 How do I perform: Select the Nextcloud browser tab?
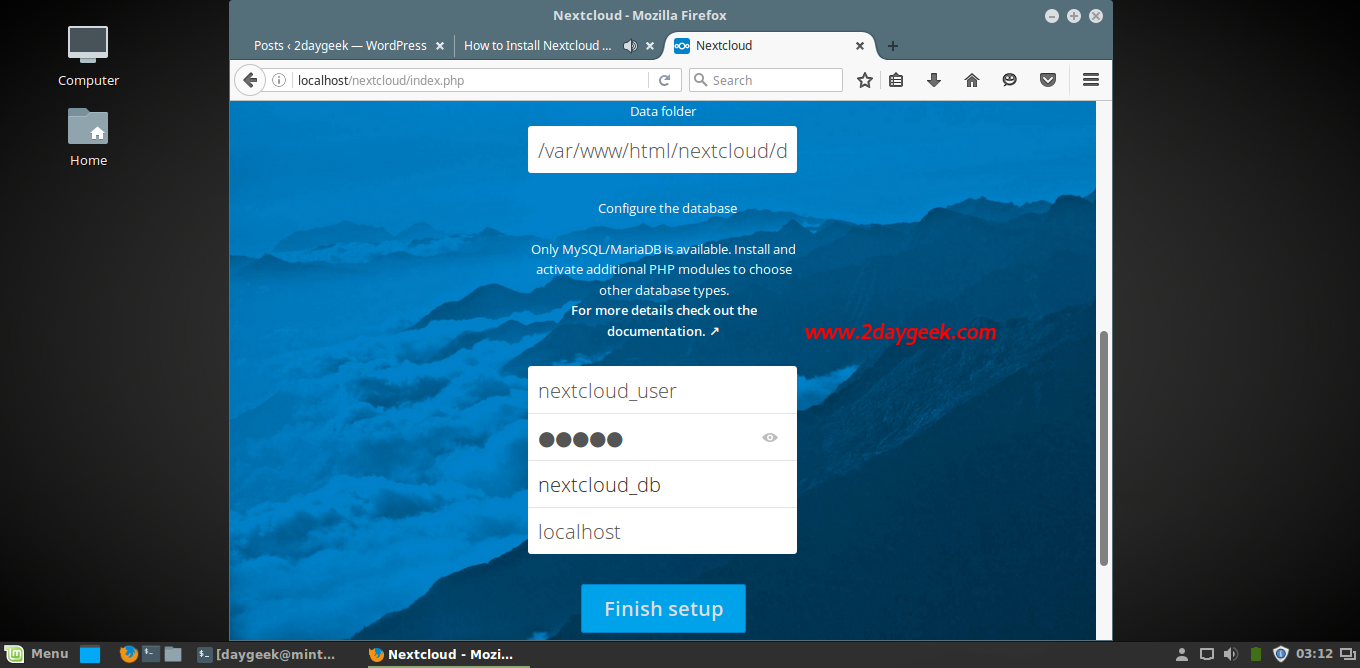(x=769, y=46)
